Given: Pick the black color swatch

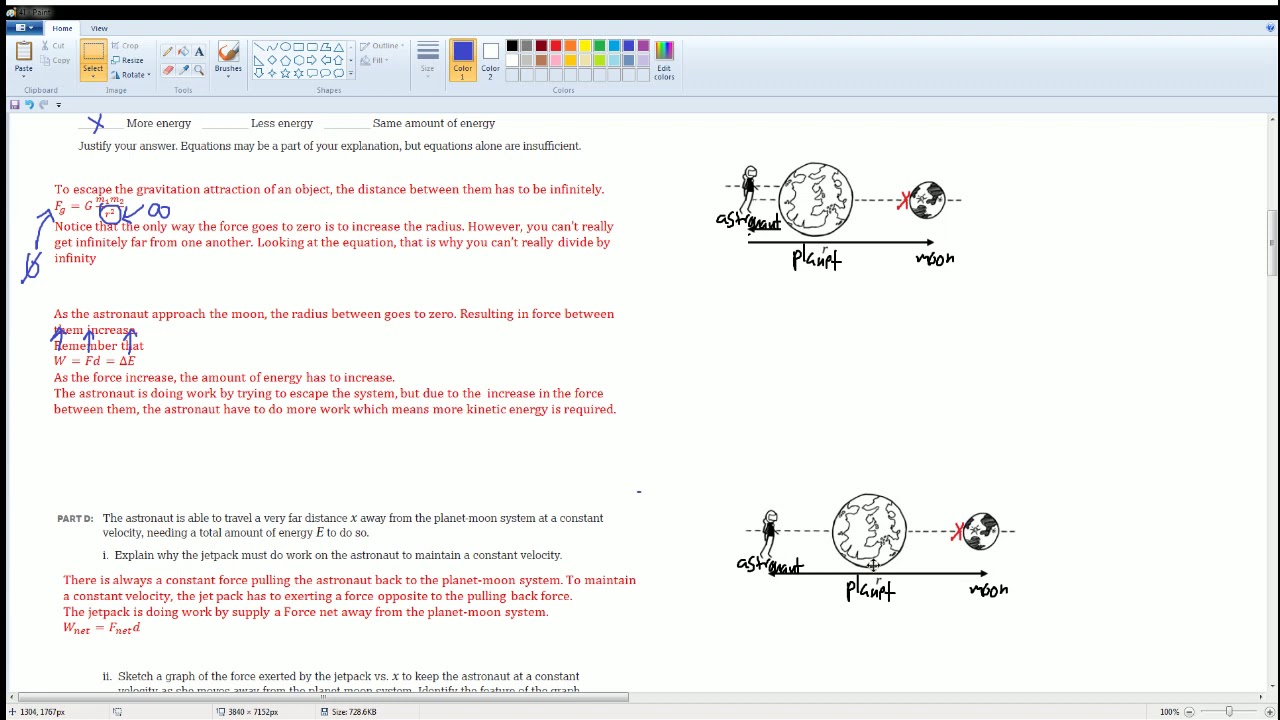Looking at the screenshot, I should pos(512,45).
